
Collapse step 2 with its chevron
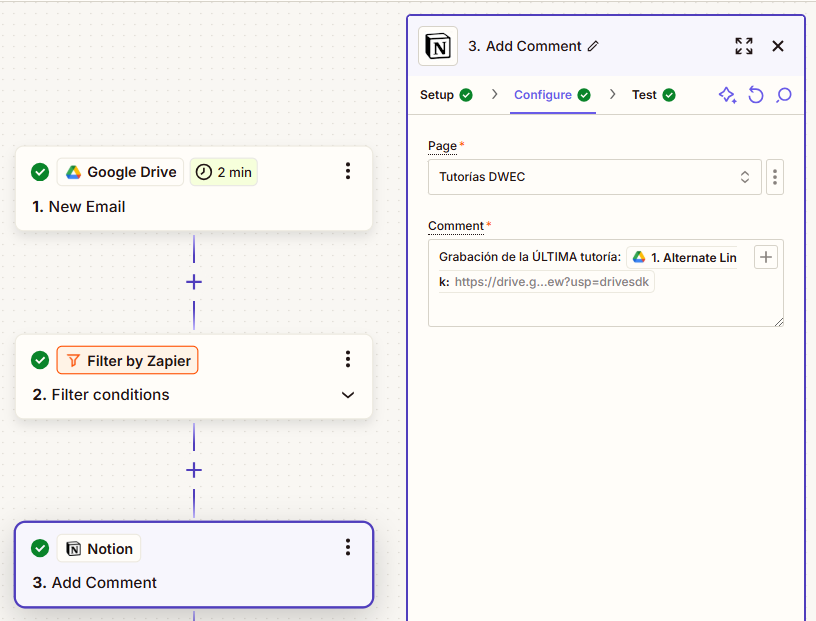[347, 395]
